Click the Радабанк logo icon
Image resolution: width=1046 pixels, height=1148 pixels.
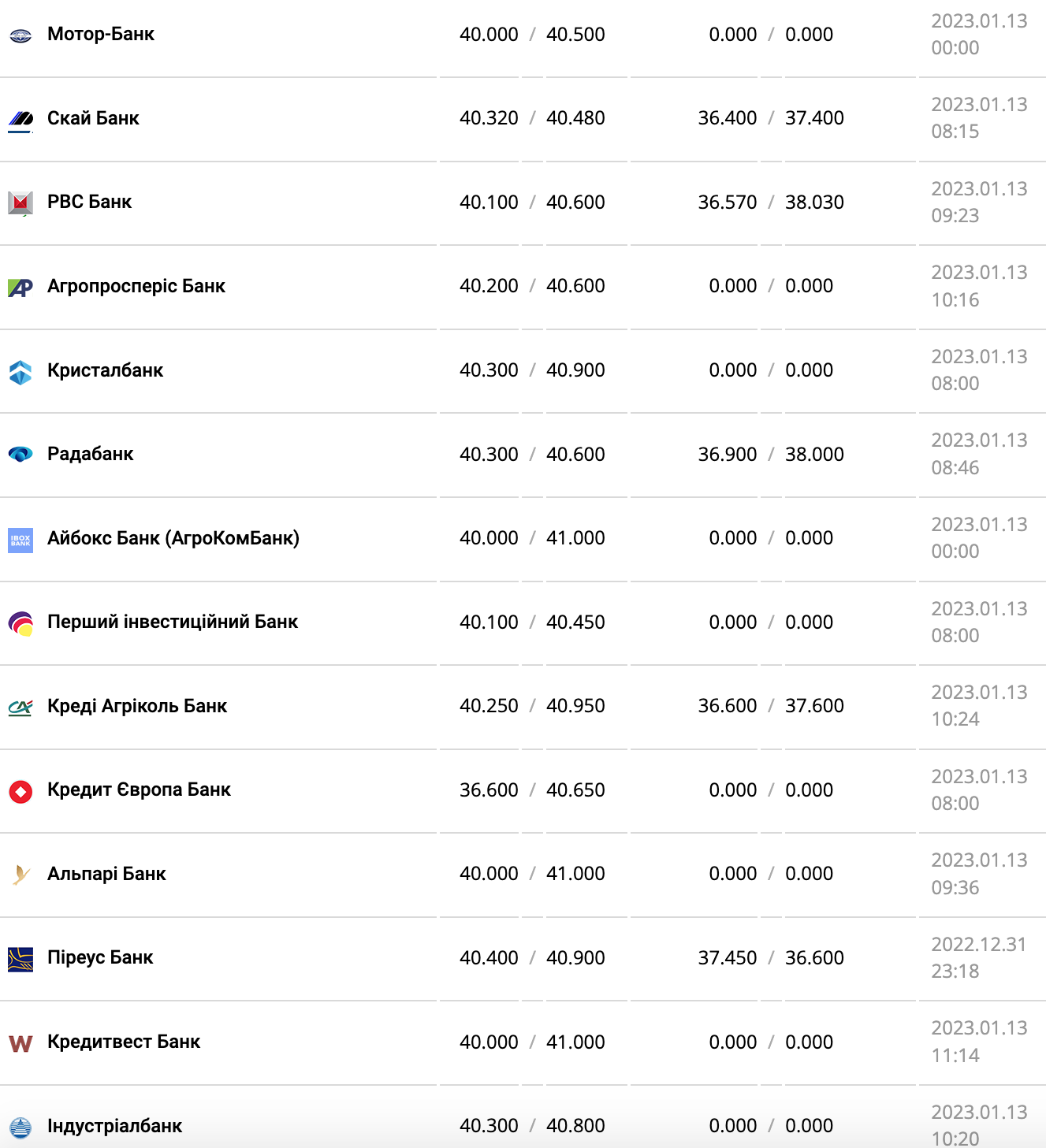coord(20,455)
